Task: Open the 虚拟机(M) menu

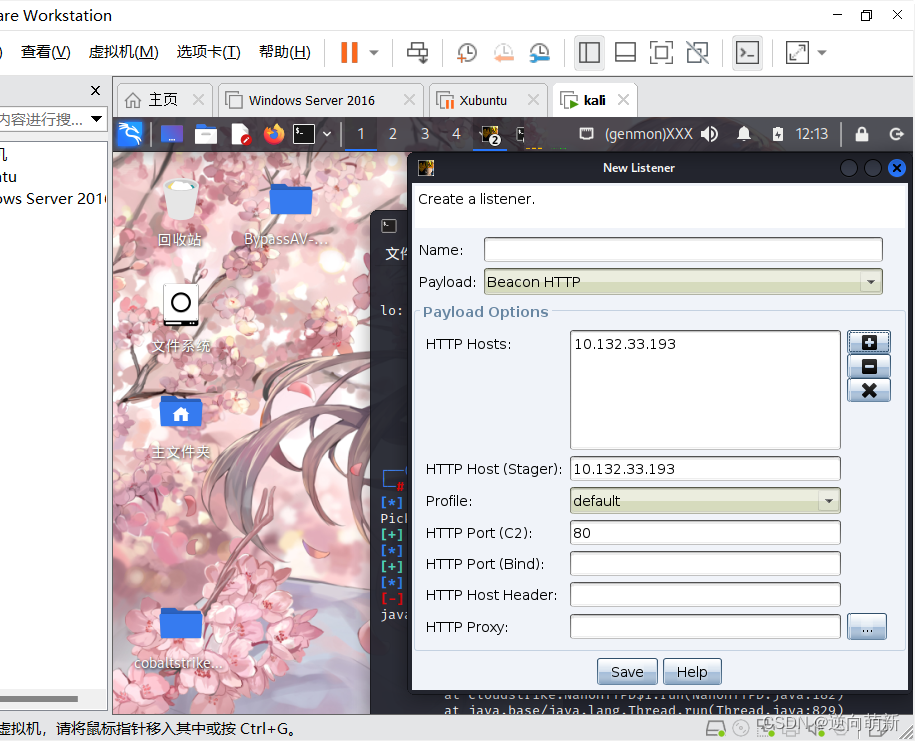Action: pyautogui.click(x=123, y=52)
